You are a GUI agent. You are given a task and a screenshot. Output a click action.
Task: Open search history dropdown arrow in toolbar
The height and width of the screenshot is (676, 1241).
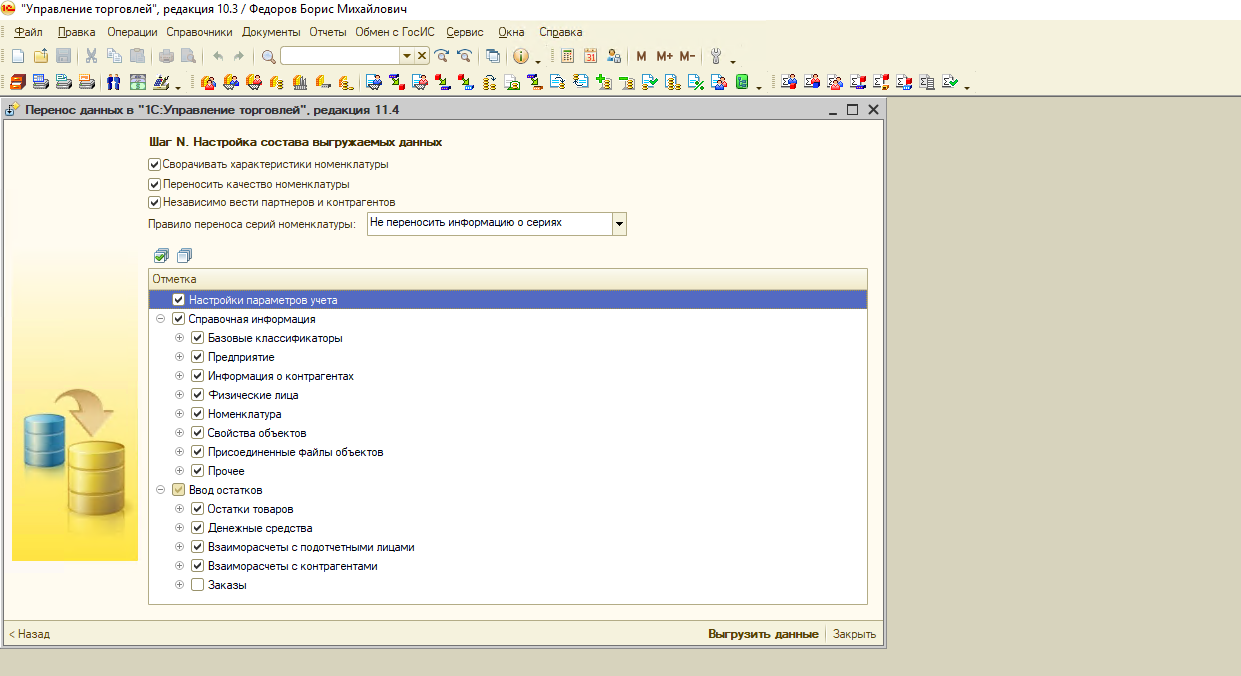tap(407, 56)
